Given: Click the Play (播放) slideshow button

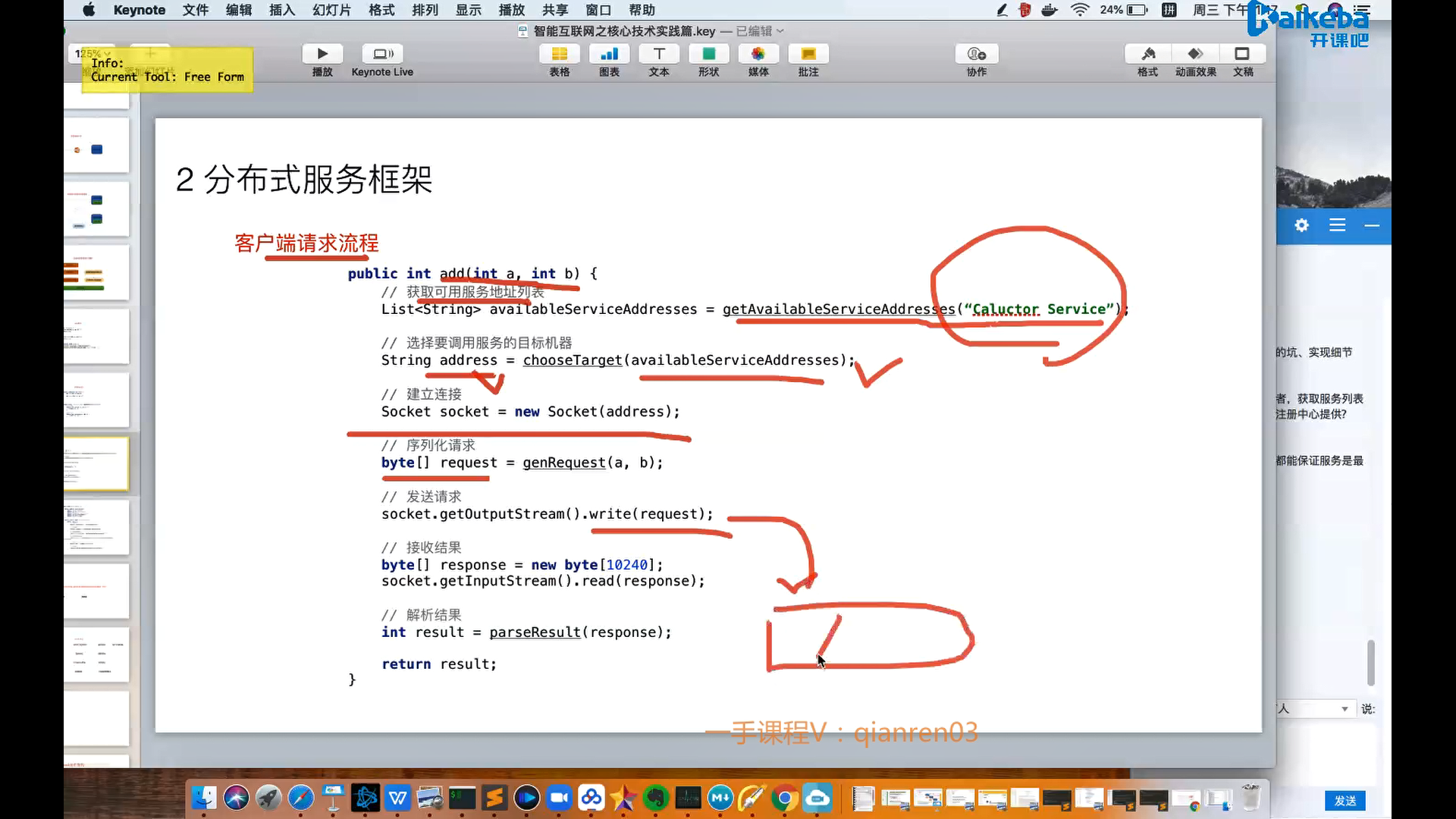Looking at the screenshot, I should (x=322, y=55).
